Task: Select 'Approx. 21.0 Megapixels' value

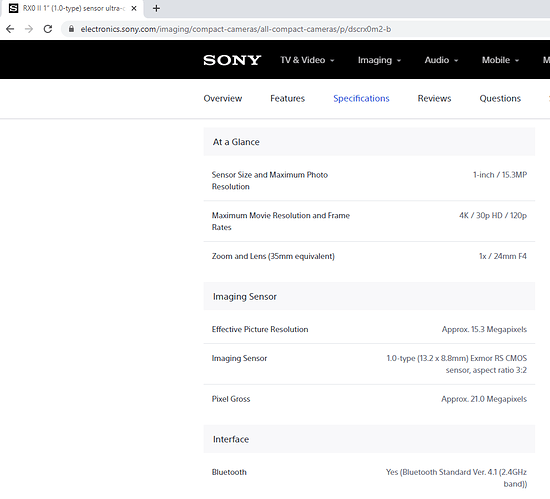Action: (484, 399)
